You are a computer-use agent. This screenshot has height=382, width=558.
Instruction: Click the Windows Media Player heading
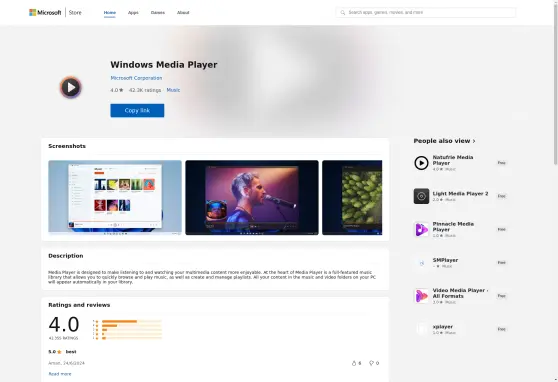164,65
